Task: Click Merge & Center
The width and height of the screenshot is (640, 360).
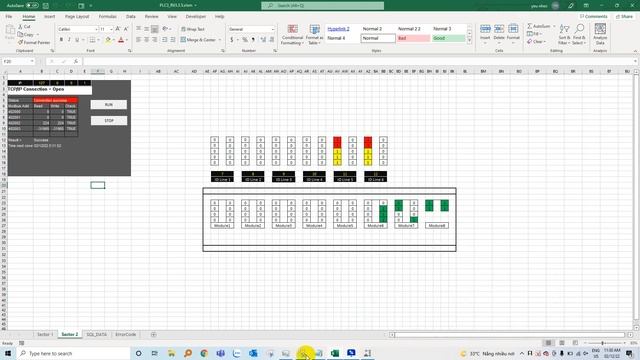Action: [x=198, y=40]
